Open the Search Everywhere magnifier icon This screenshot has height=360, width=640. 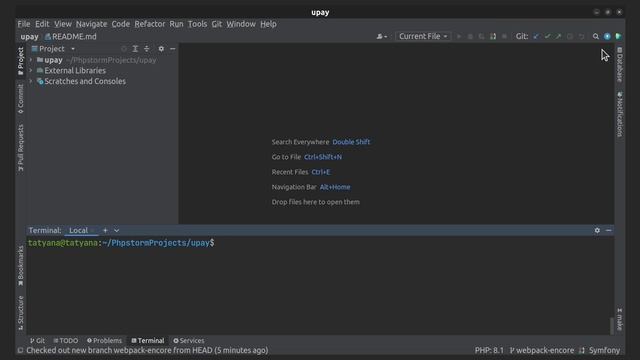(596, 36)
